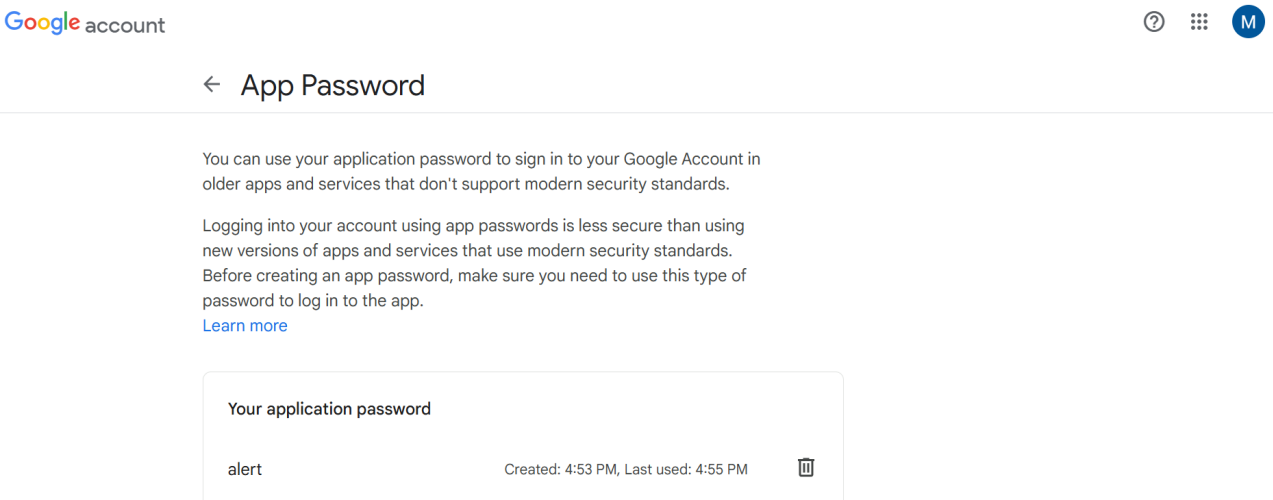Select the alert password name

[x=245, y=469]
